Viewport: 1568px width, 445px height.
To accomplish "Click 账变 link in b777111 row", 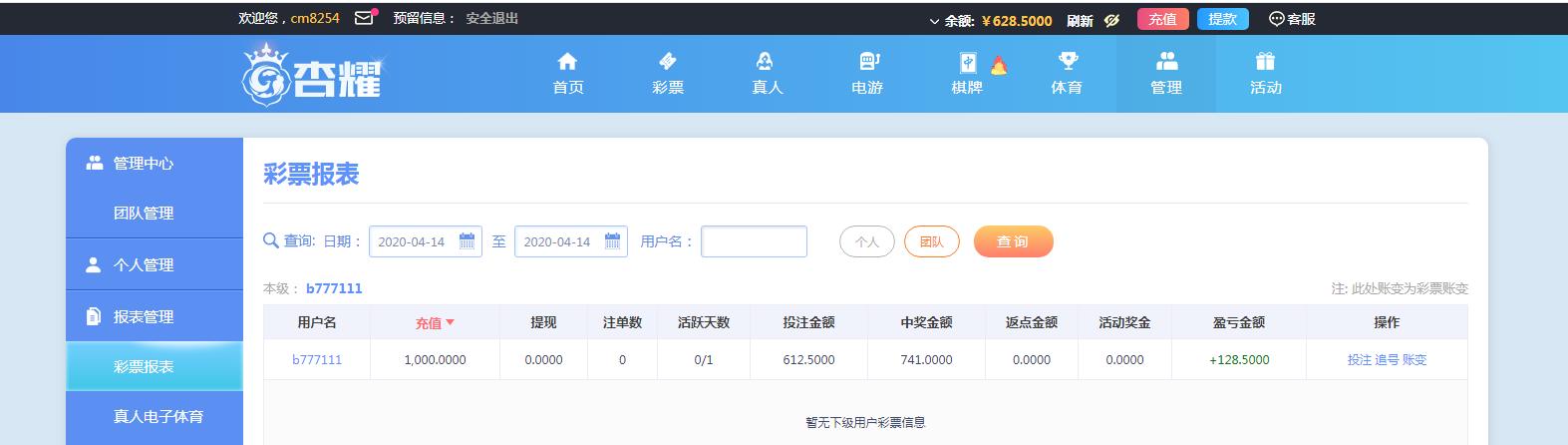I will pyautogui.click(x=1414, y=360).
